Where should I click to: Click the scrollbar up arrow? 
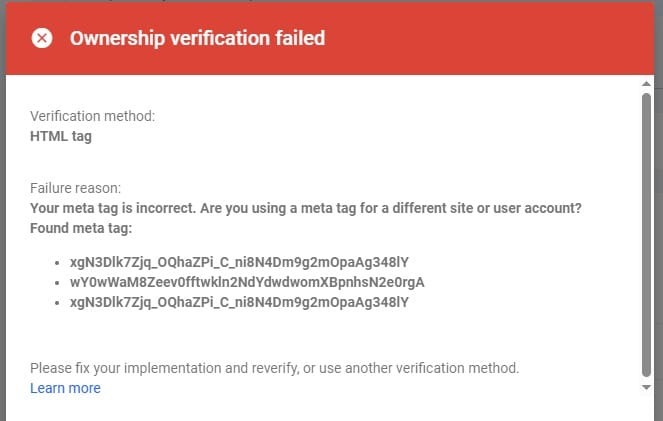click(x=647, y=84)
